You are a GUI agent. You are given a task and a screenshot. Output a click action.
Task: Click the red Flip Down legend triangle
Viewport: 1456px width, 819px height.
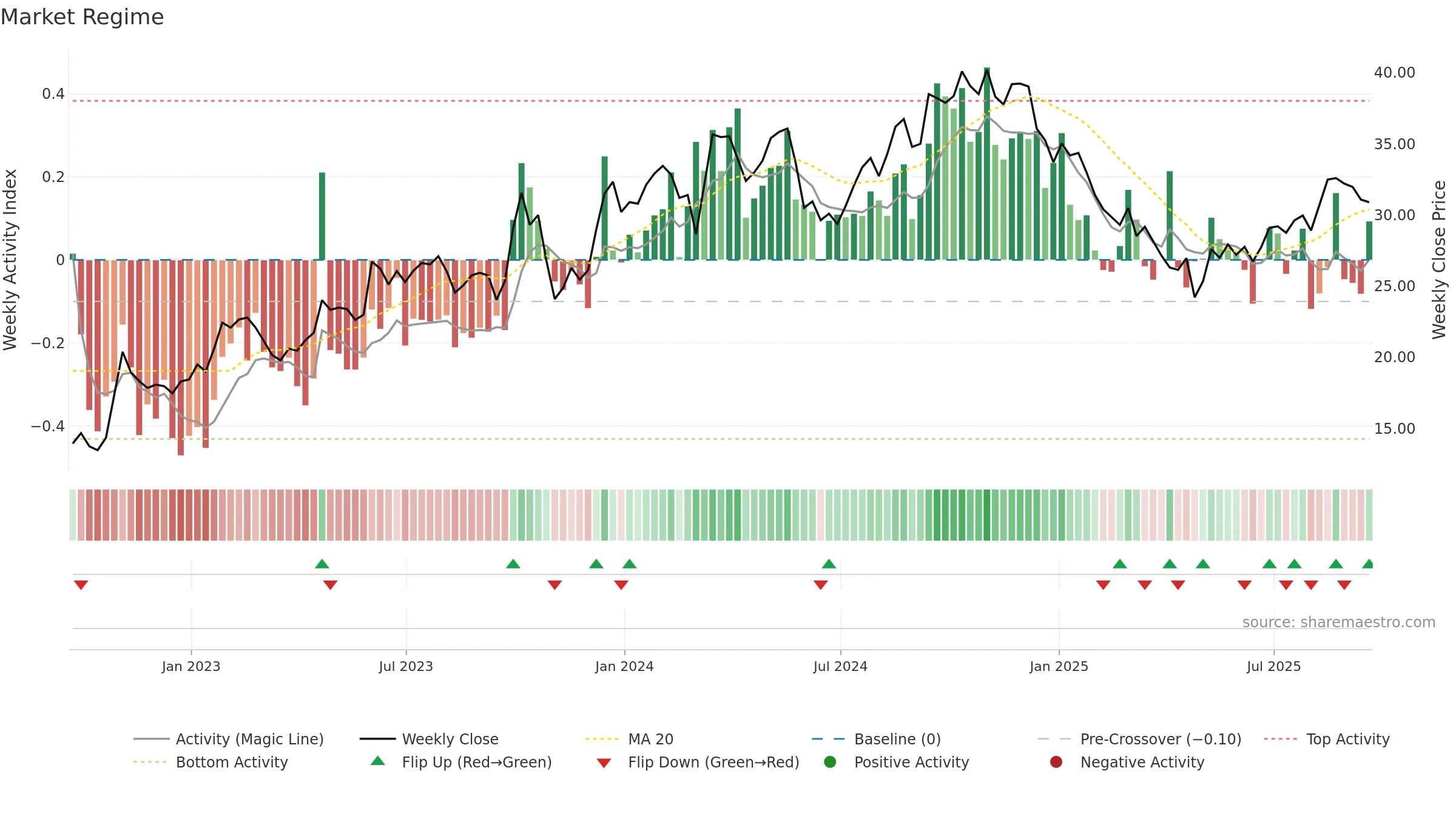pyautogui.click(x=604, y=763)
